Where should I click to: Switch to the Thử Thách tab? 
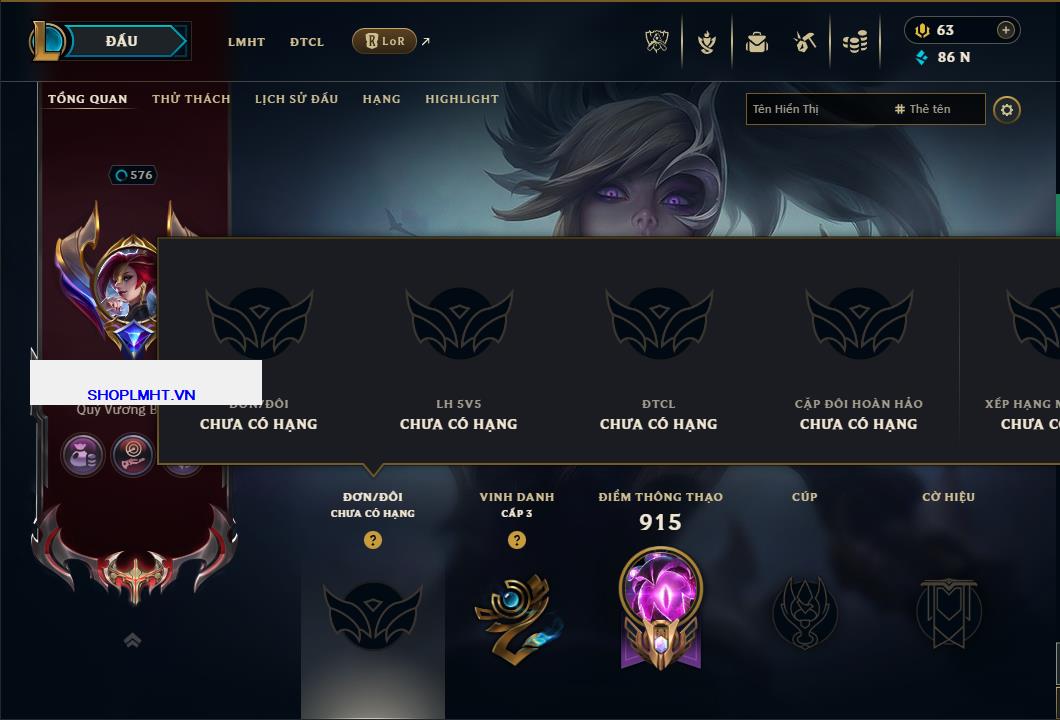[x=191, y=99]
